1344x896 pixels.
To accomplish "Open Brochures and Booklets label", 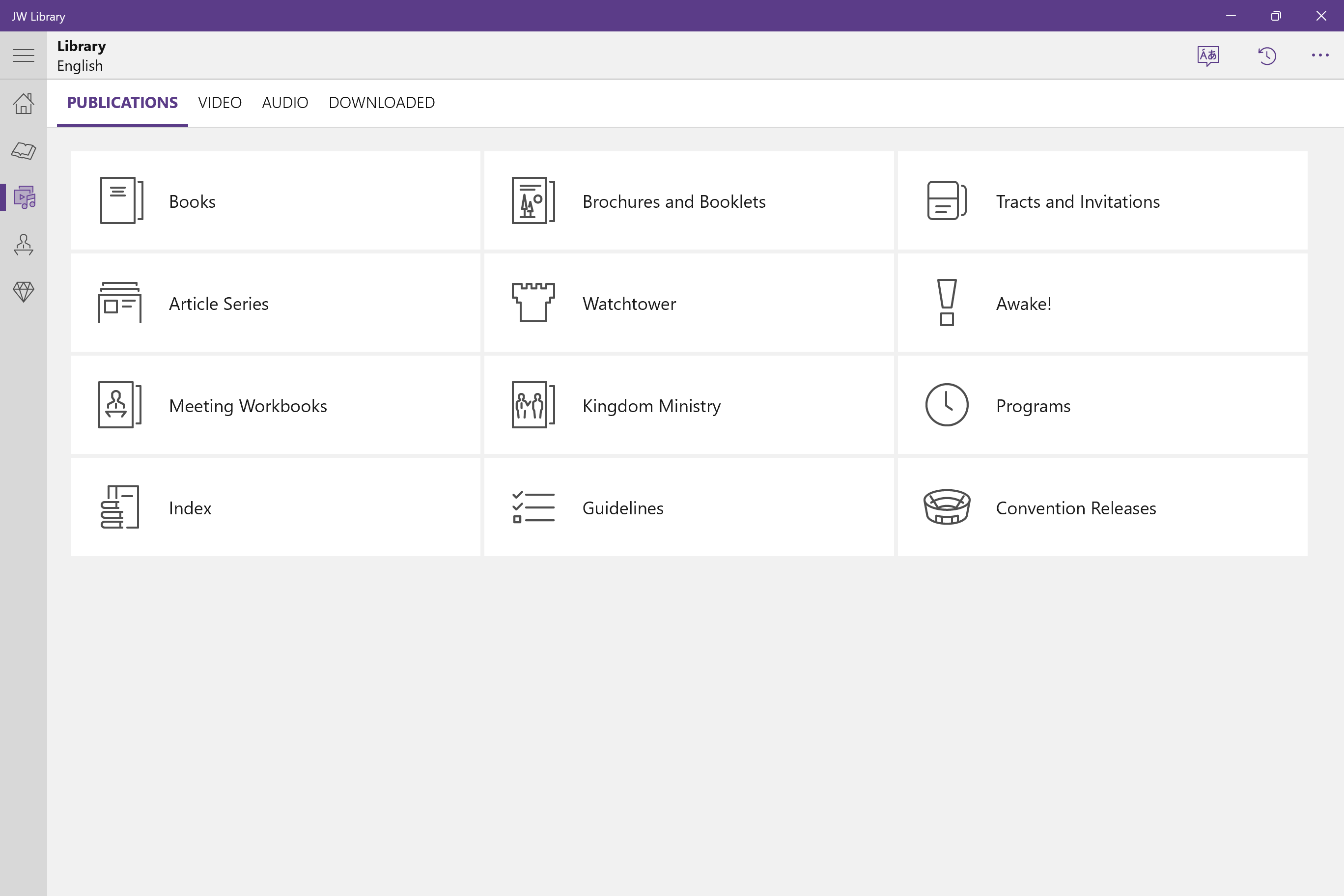I will coord(673,202).
